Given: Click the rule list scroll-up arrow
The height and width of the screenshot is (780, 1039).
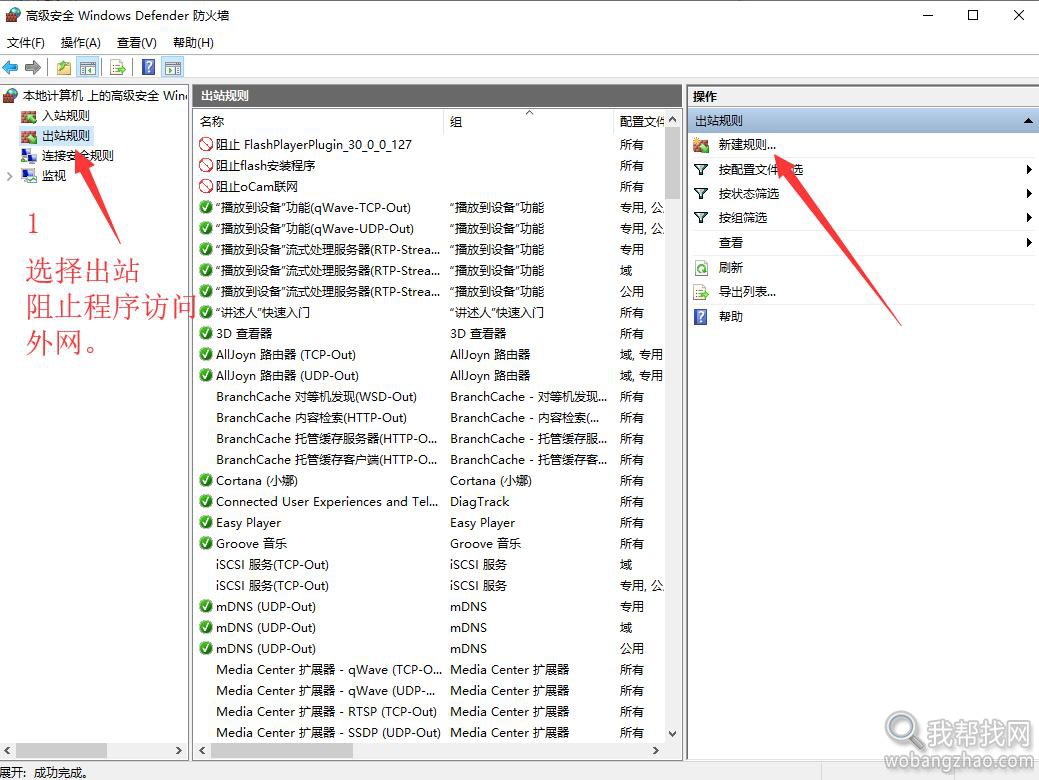Looking at the screenshot, I should (673, 120).
